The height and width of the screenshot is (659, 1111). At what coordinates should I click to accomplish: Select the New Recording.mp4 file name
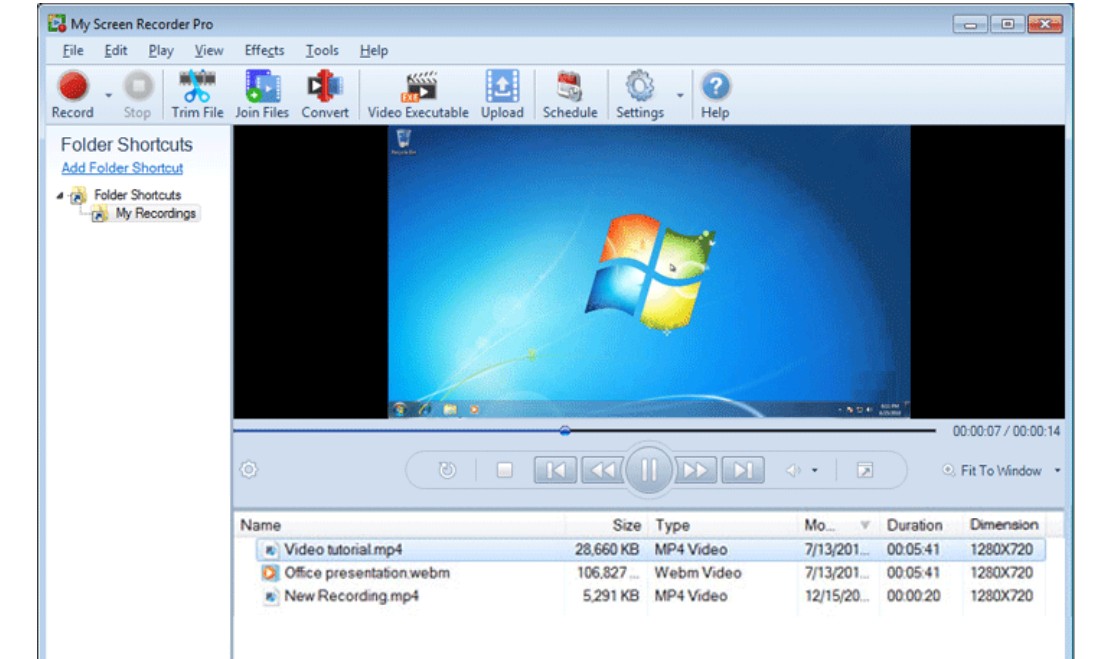(x=351, y=596)
